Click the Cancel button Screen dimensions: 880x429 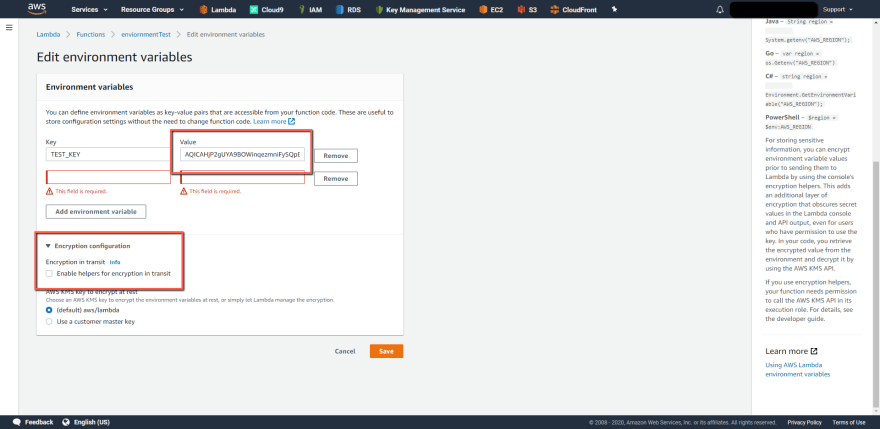[x=345, y=351]
